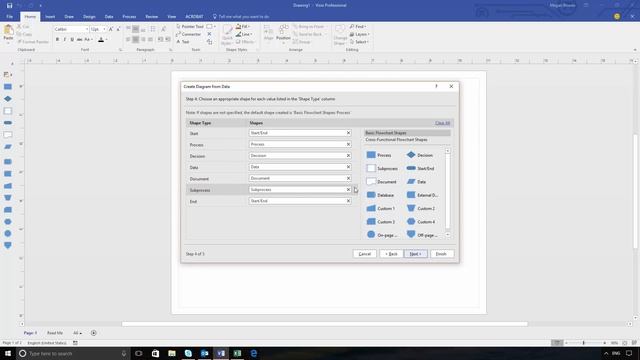Screen dimensions: 640x360
Task: Clear the shape assigned to Data row
Action: pyautogui.click(x=348, y=167)
